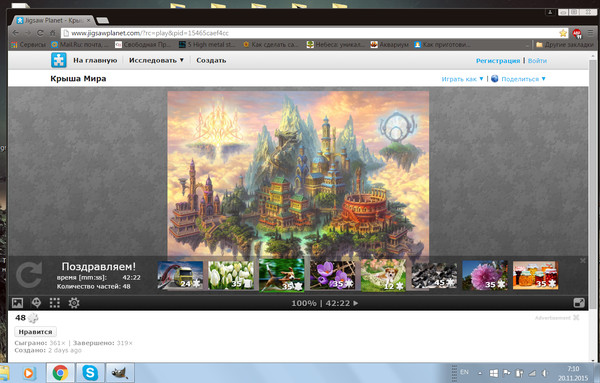Expand the Играть как dropdown

(462, 79)
